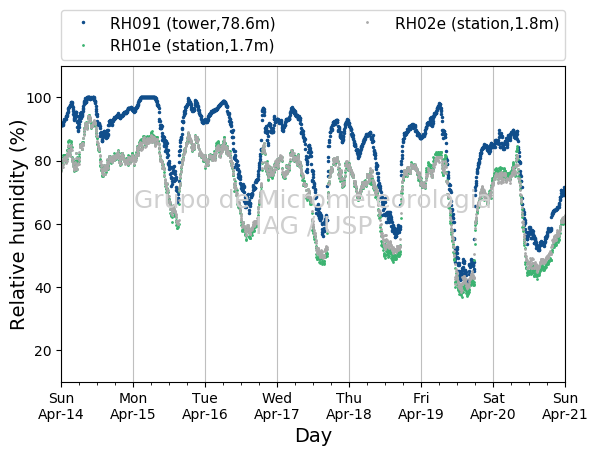This screenshot has height=456, width=598.
Task: Click the blue RH091 legend marker
Action: [x=84, y=23]
